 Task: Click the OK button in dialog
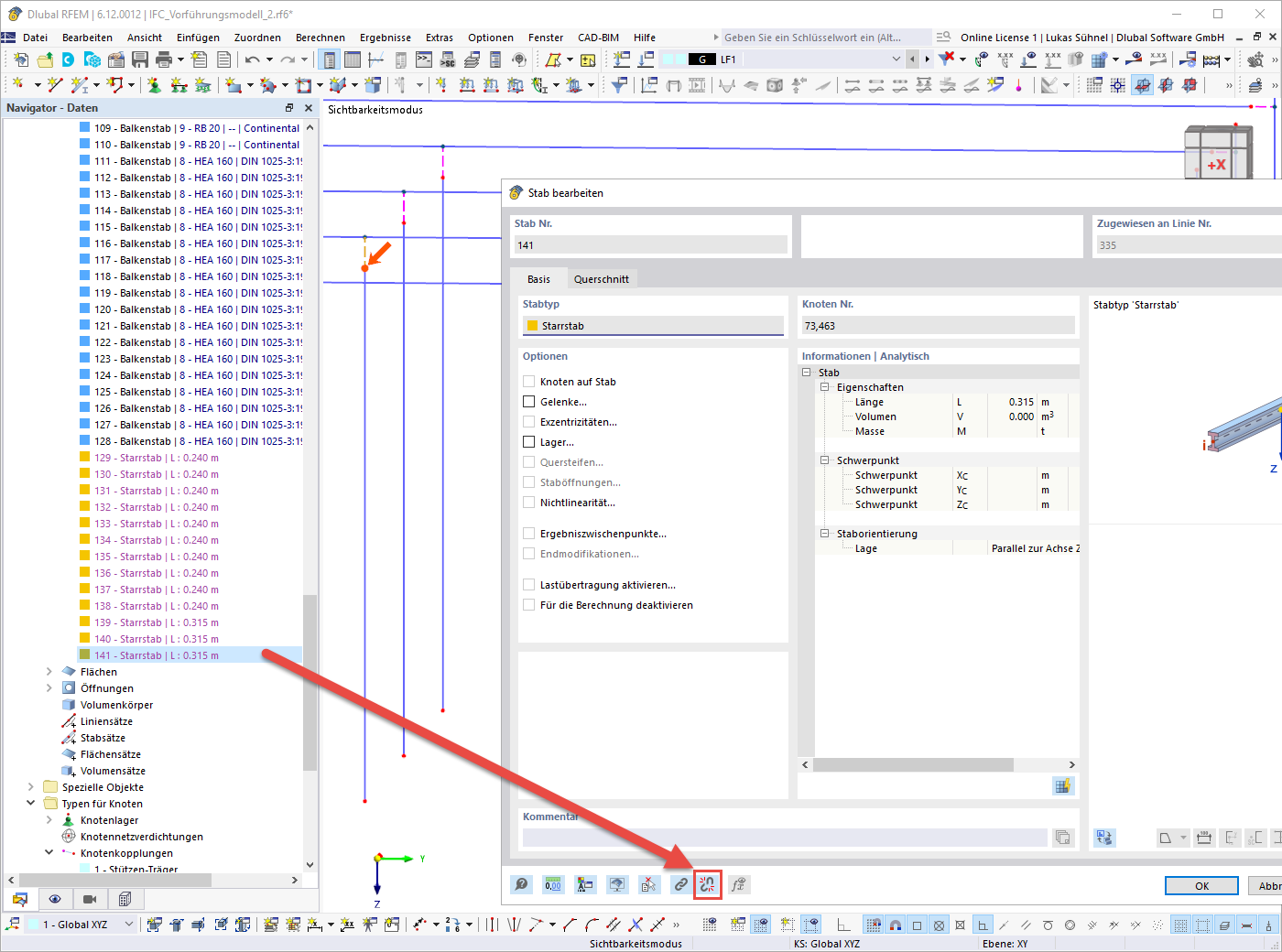point(1201,886)
